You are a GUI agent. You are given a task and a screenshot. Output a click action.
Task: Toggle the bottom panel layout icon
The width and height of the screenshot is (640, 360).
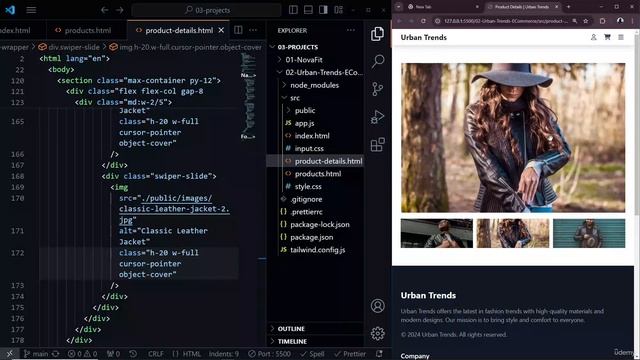click(308, 10)
